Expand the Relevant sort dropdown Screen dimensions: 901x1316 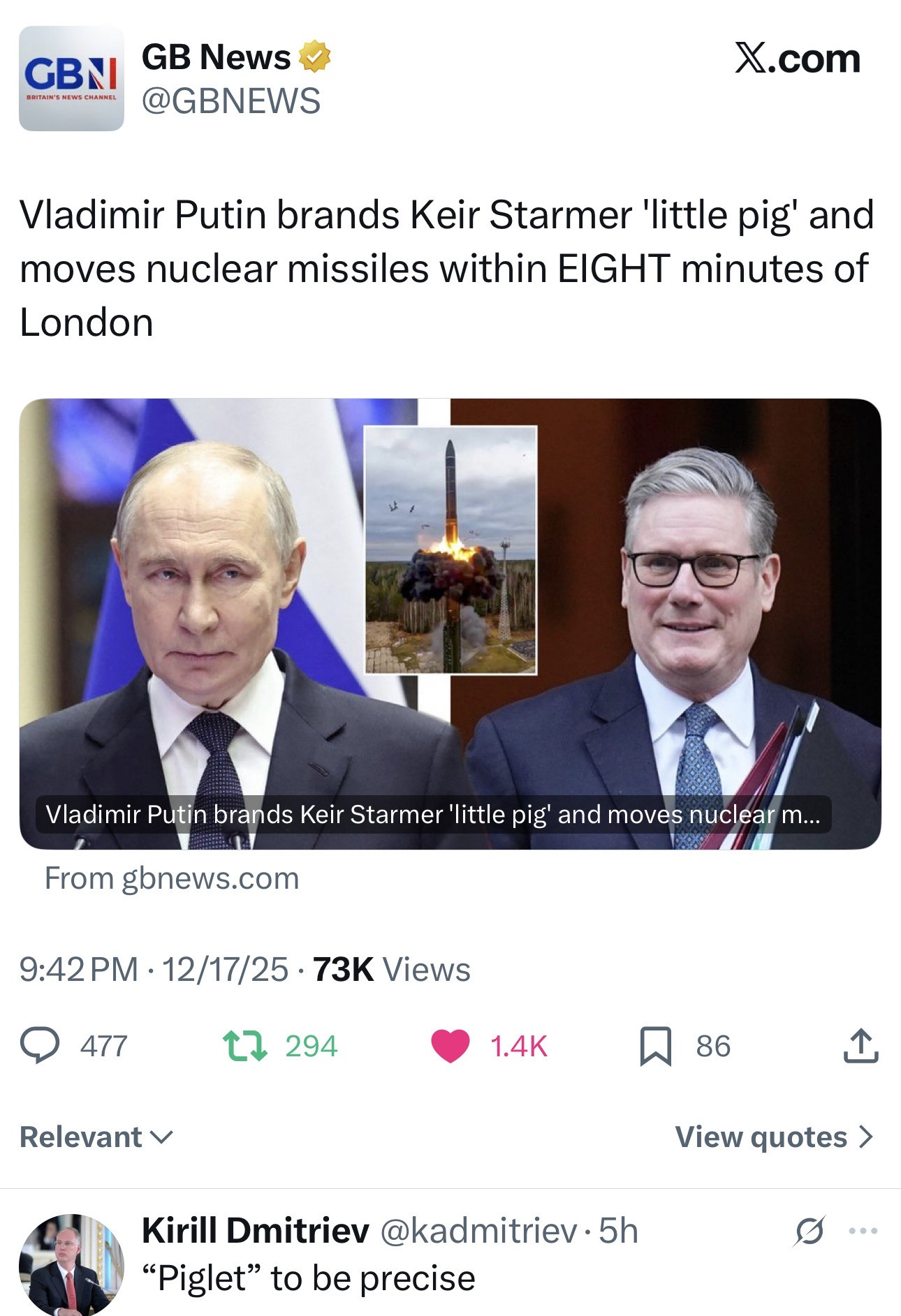click(96, 1137)
